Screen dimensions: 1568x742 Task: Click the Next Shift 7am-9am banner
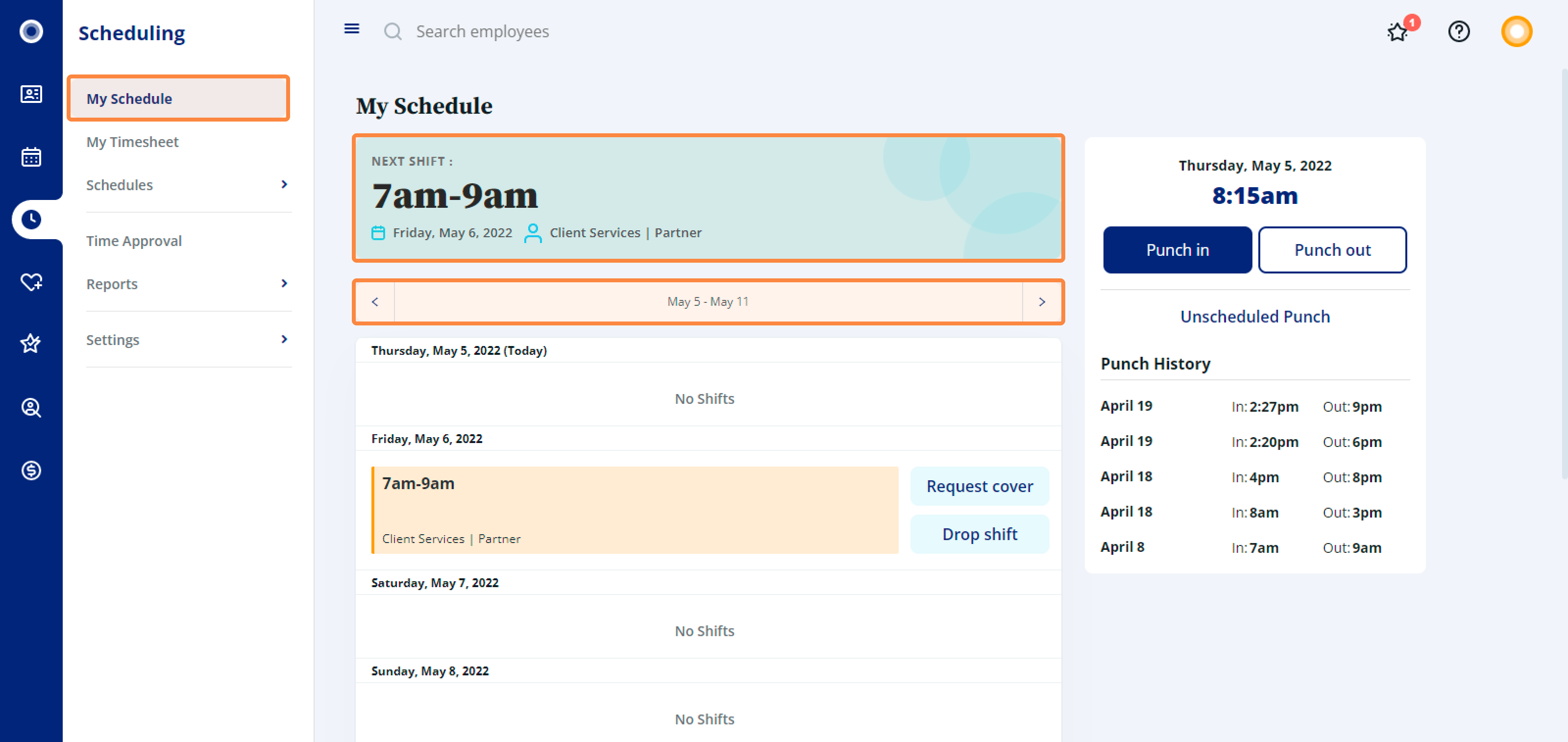(x=709, y=198)
